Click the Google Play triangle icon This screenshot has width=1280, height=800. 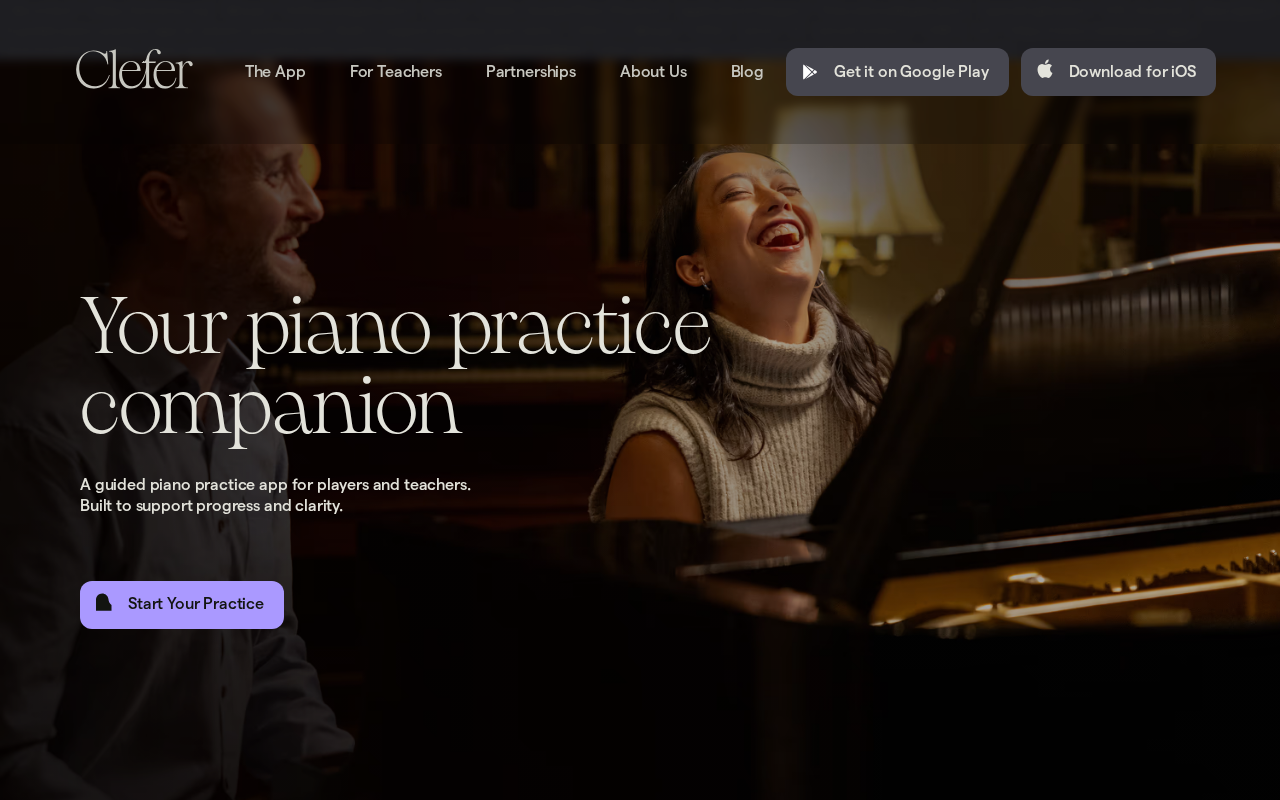(x=810, y=72)
